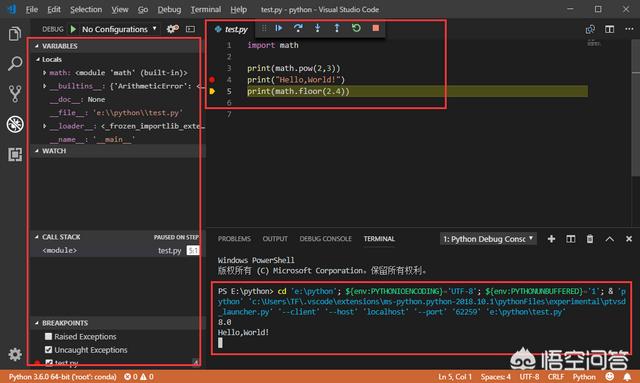
Task: Open the Go menu
Action: point(143,9)
